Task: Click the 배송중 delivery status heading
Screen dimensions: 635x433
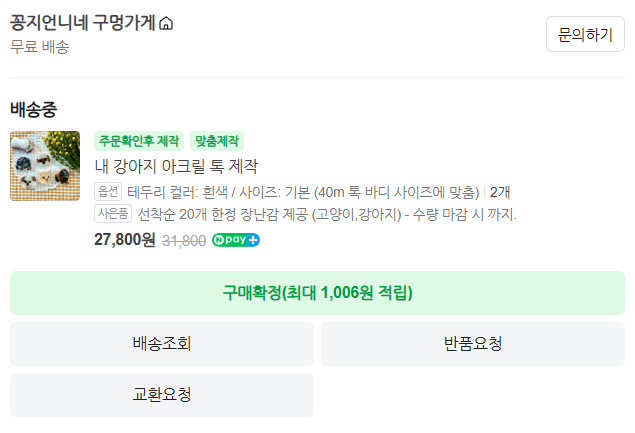Action: 34,109
